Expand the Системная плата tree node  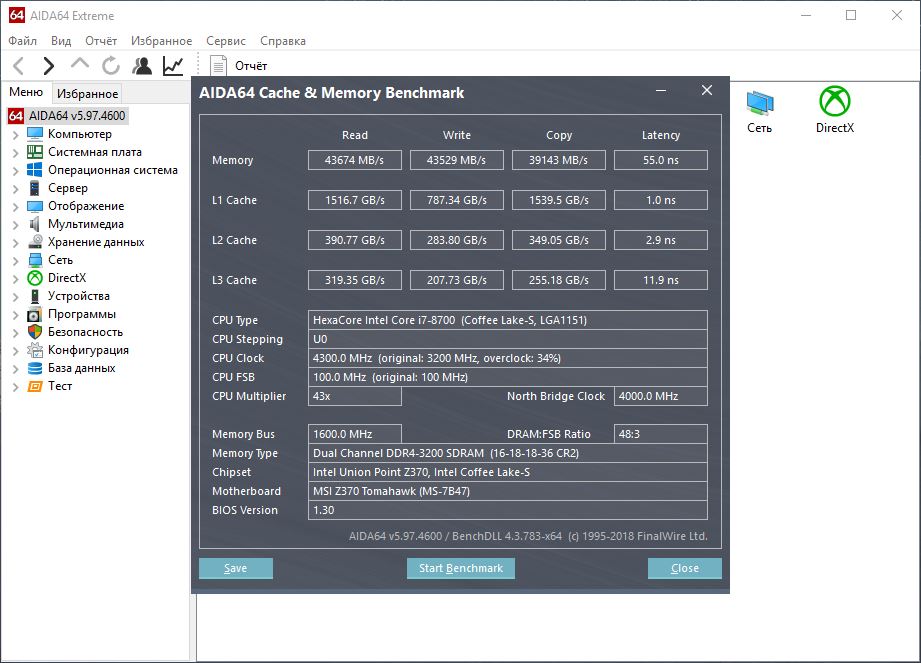16,153
